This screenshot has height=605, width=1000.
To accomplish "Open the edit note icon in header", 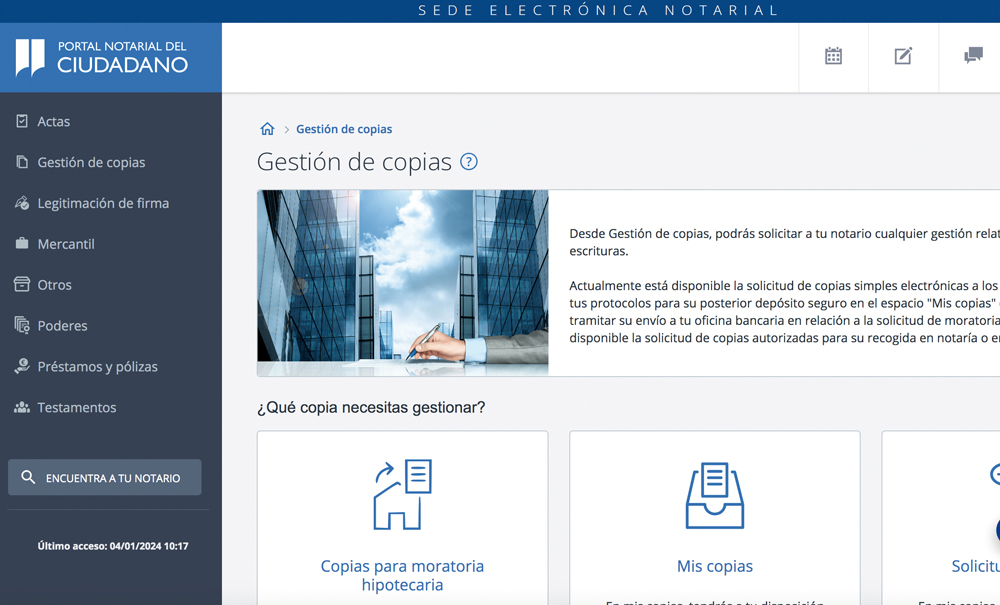I will coord(903,56).
